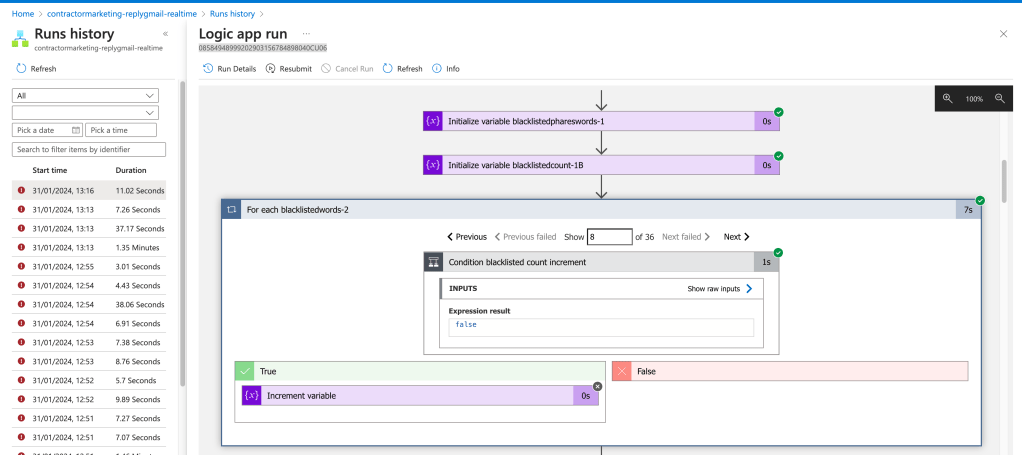
Task: Click the false expression result value
Action: tap(466, 324)
